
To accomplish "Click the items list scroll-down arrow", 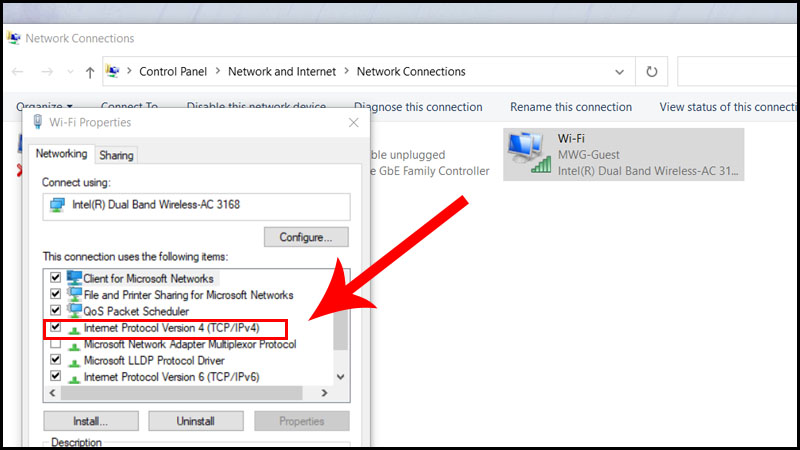I will coord(340,377).
